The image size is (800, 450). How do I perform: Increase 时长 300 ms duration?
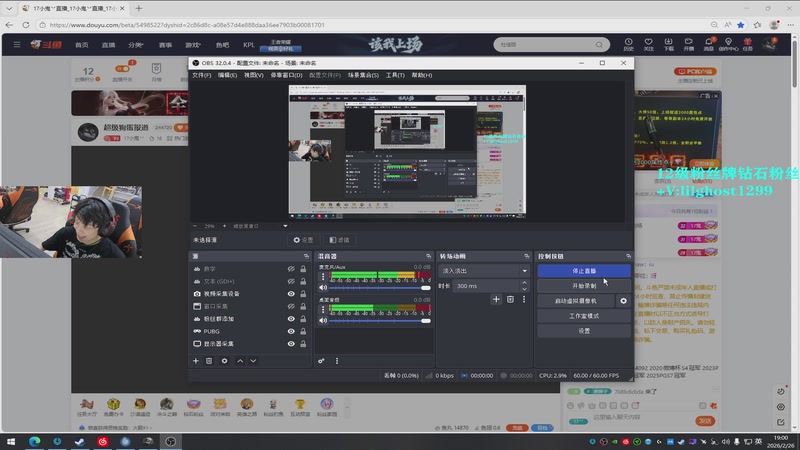tap(524, 283)
